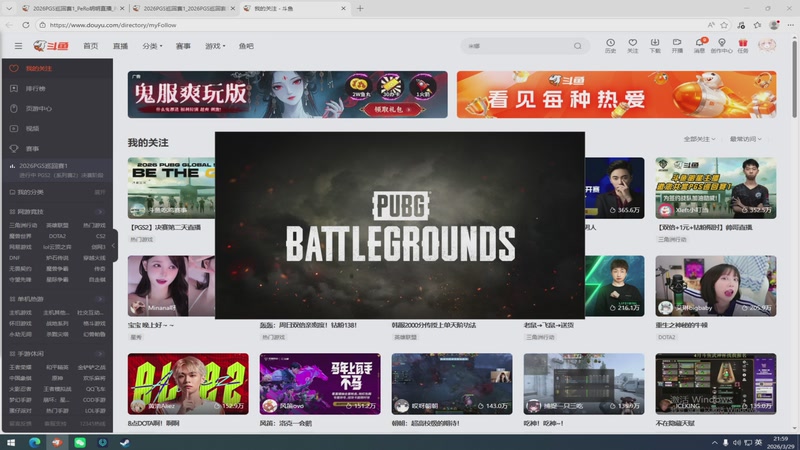
Task: Open the 任务 gift box icon
Action: tap(743, 45)
